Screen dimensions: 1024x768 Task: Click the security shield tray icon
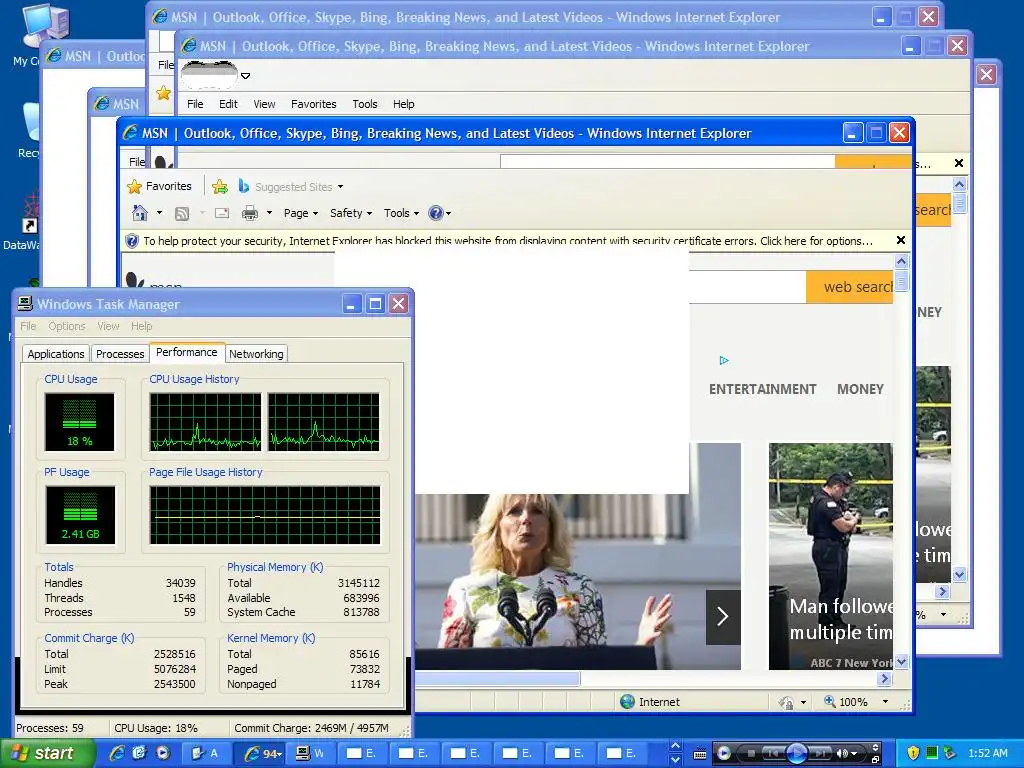coord(914,754)
